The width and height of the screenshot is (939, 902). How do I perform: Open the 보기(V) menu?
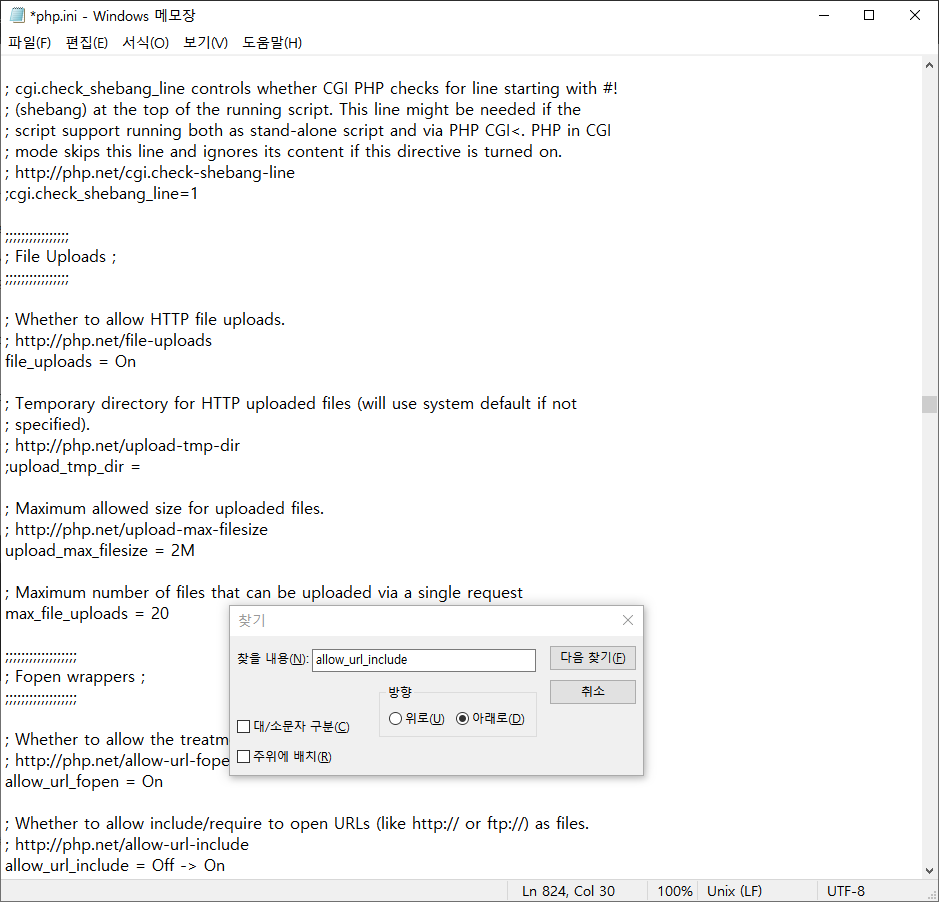pos(205,43)
